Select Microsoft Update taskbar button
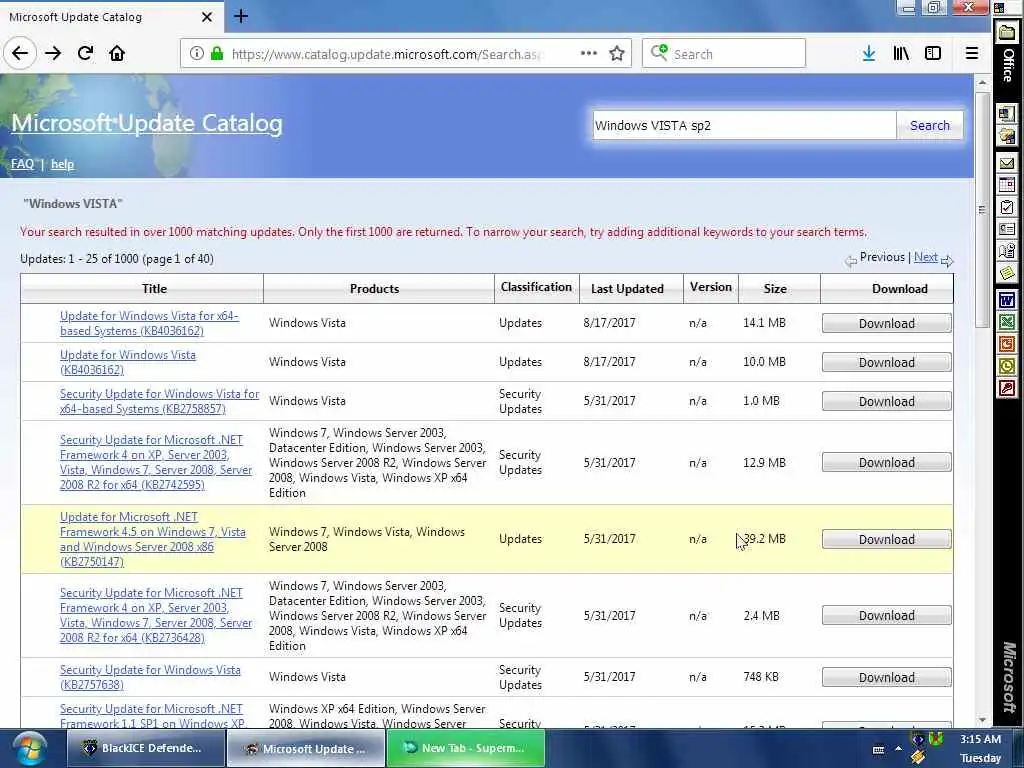Image resolution: width=1024 pixels, height=768 pixels. click(305, 748)
